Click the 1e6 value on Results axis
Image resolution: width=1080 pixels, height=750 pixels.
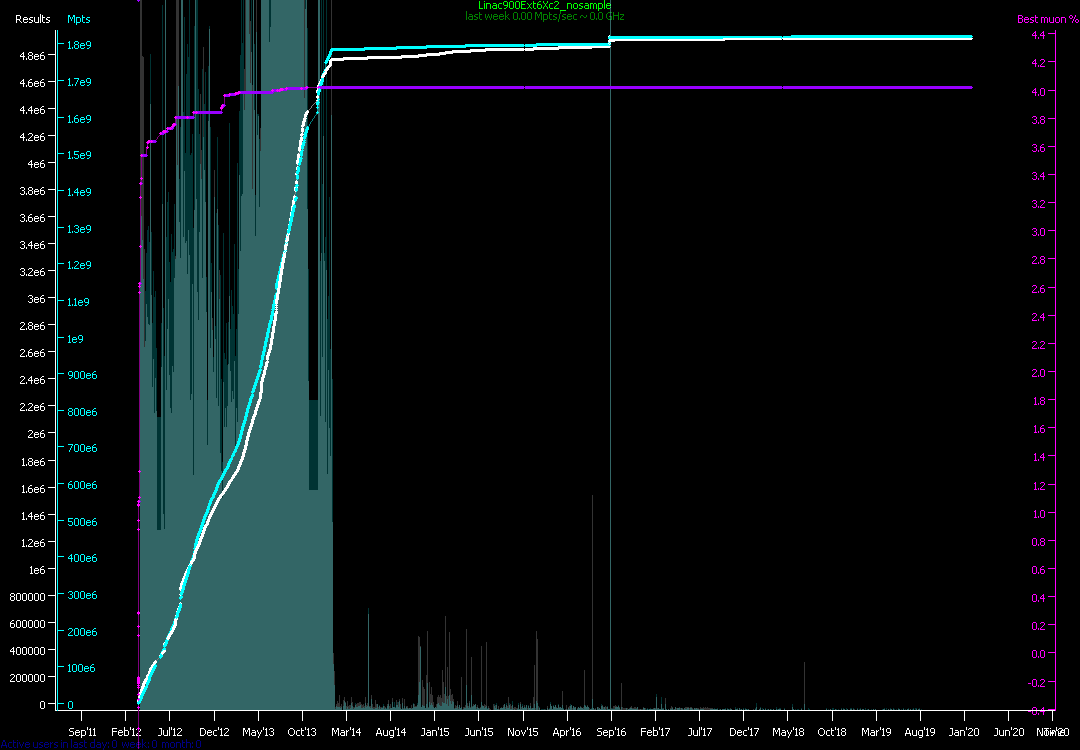coord(36,570)
